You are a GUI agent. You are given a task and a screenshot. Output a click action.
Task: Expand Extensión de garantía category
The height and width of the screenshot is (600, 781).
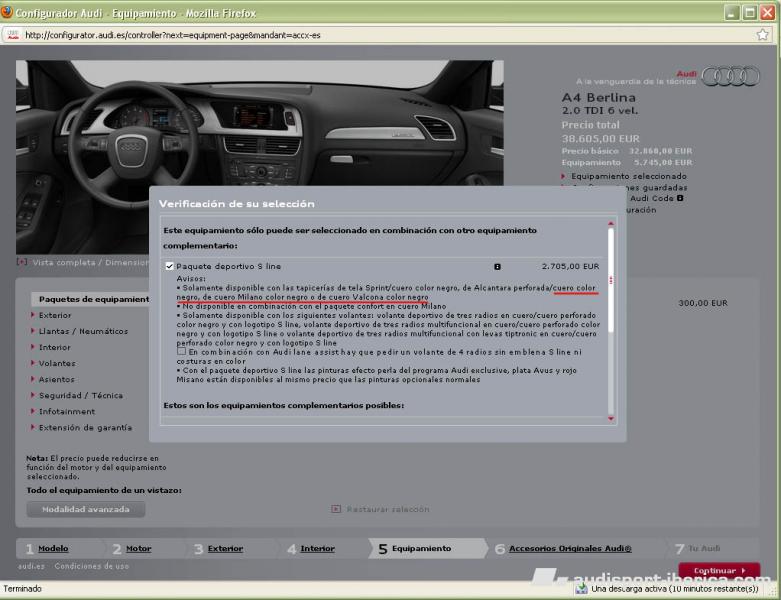85,427
